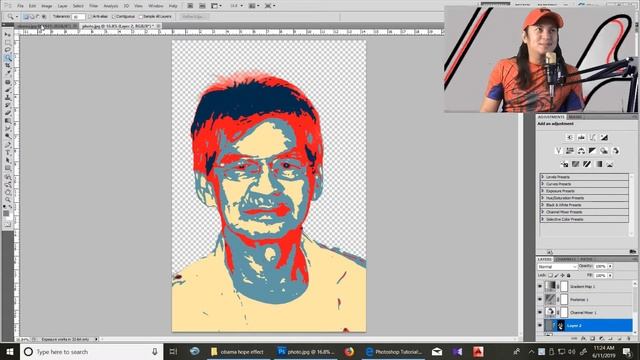This screenshot has height=360, width=640.
Task: Open the Window menu
Action: [x=156, y=6]
